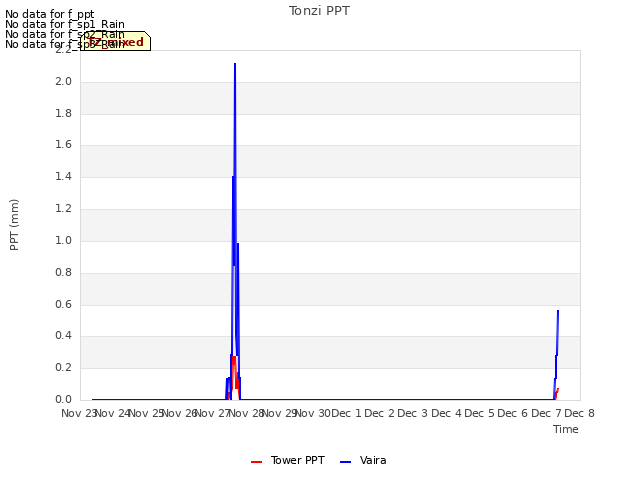Click the 'No data for f_ppt' message
Viewport: 640px width, 480px height.
coord(50,14)
